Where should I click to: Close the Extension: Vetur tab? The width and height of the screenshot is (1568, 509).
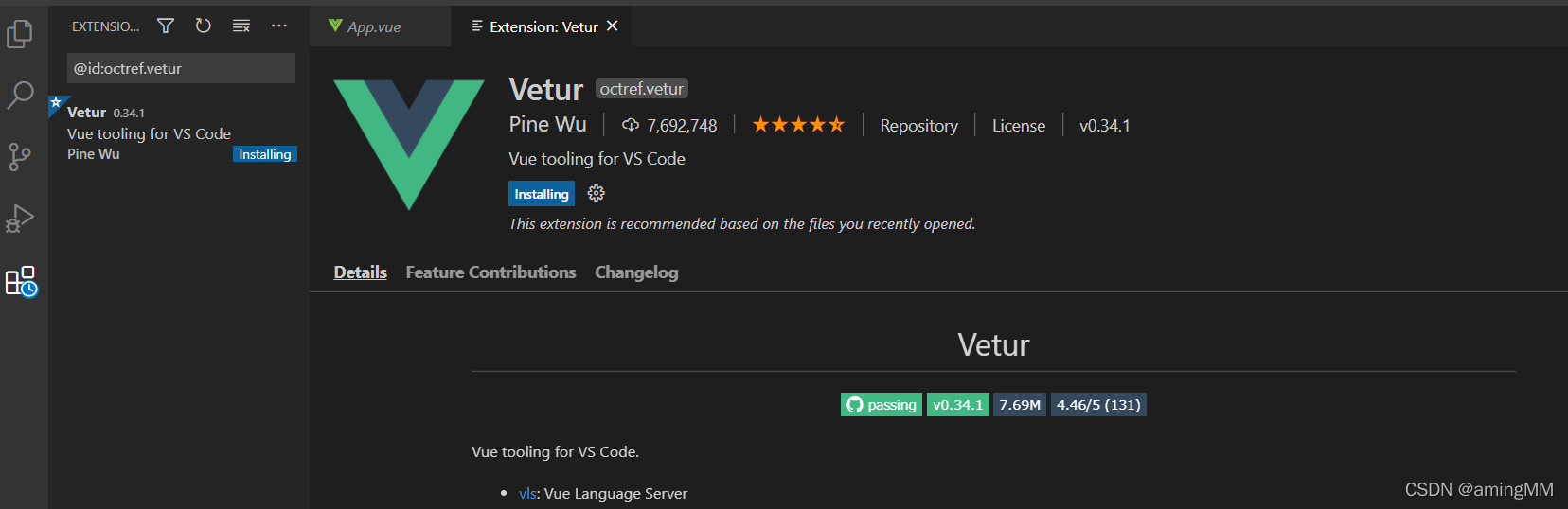613,26
